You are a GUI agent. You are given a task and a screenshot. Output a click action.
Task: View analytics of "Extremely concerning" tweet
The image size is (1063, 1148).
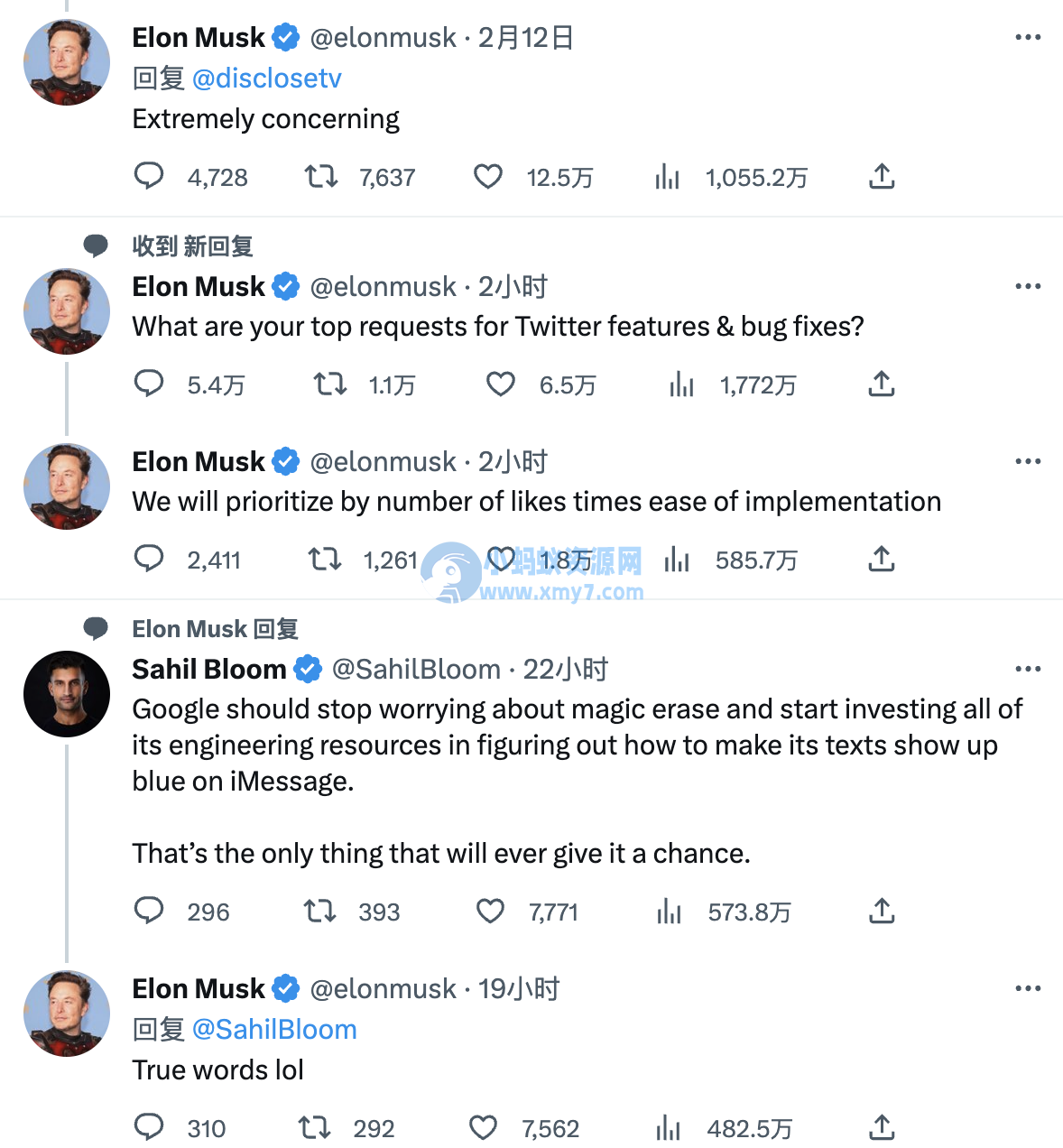click(668, 177)
